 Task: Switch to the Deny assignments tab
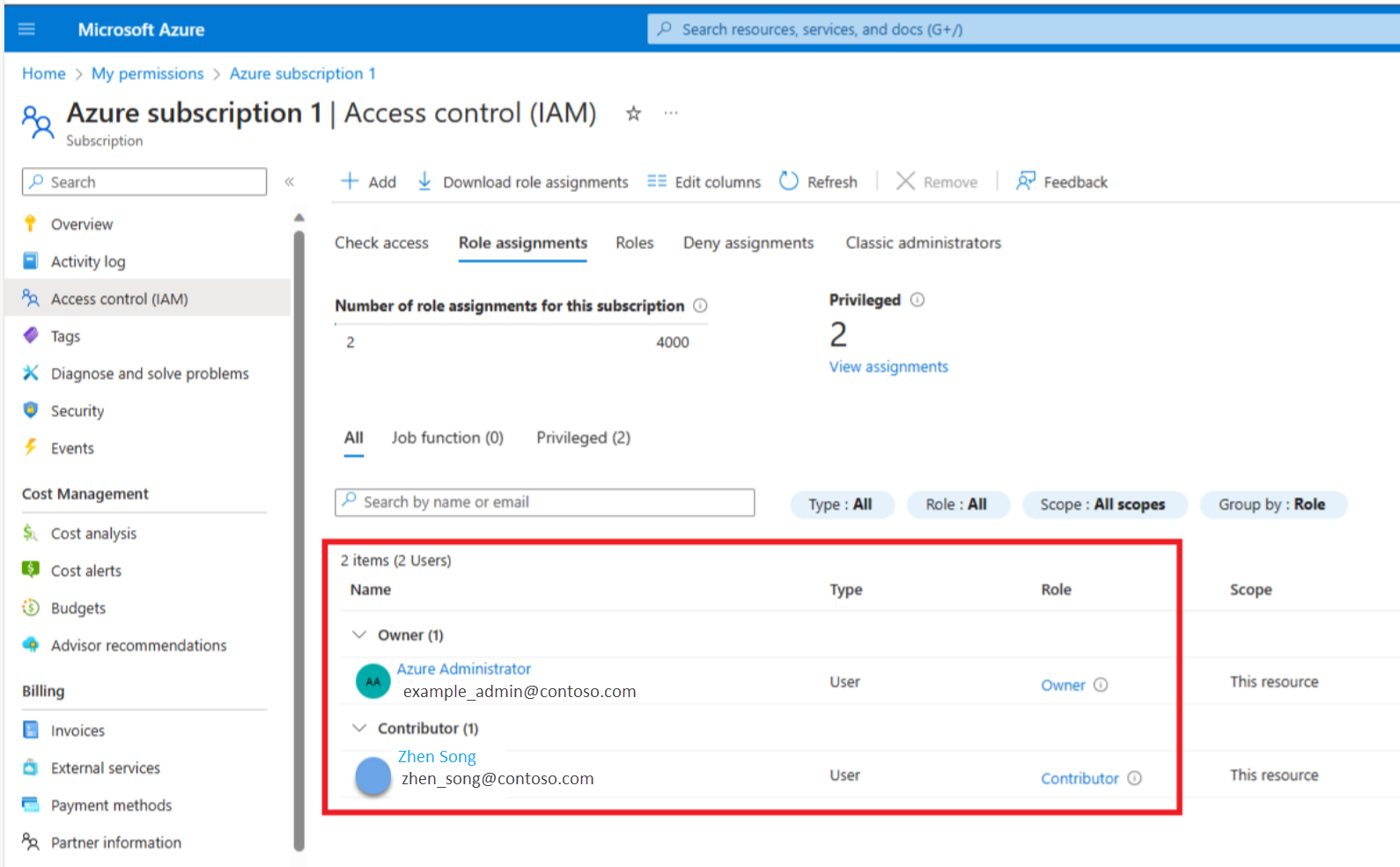click(x=748, y=243)
